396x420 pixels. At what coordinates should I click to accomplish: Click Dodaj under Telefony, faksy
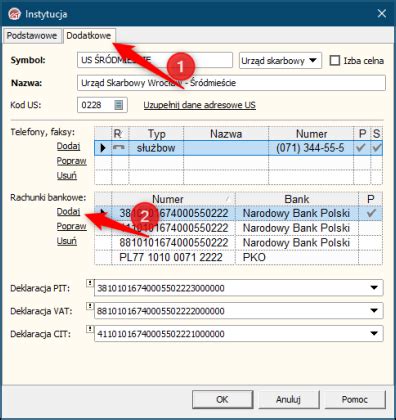point(68,146)
